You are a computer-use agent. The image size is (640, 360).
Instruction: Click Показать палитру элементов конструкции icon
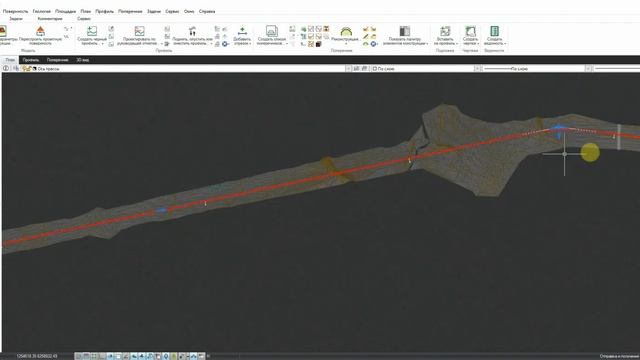click(x=404, y=31)
